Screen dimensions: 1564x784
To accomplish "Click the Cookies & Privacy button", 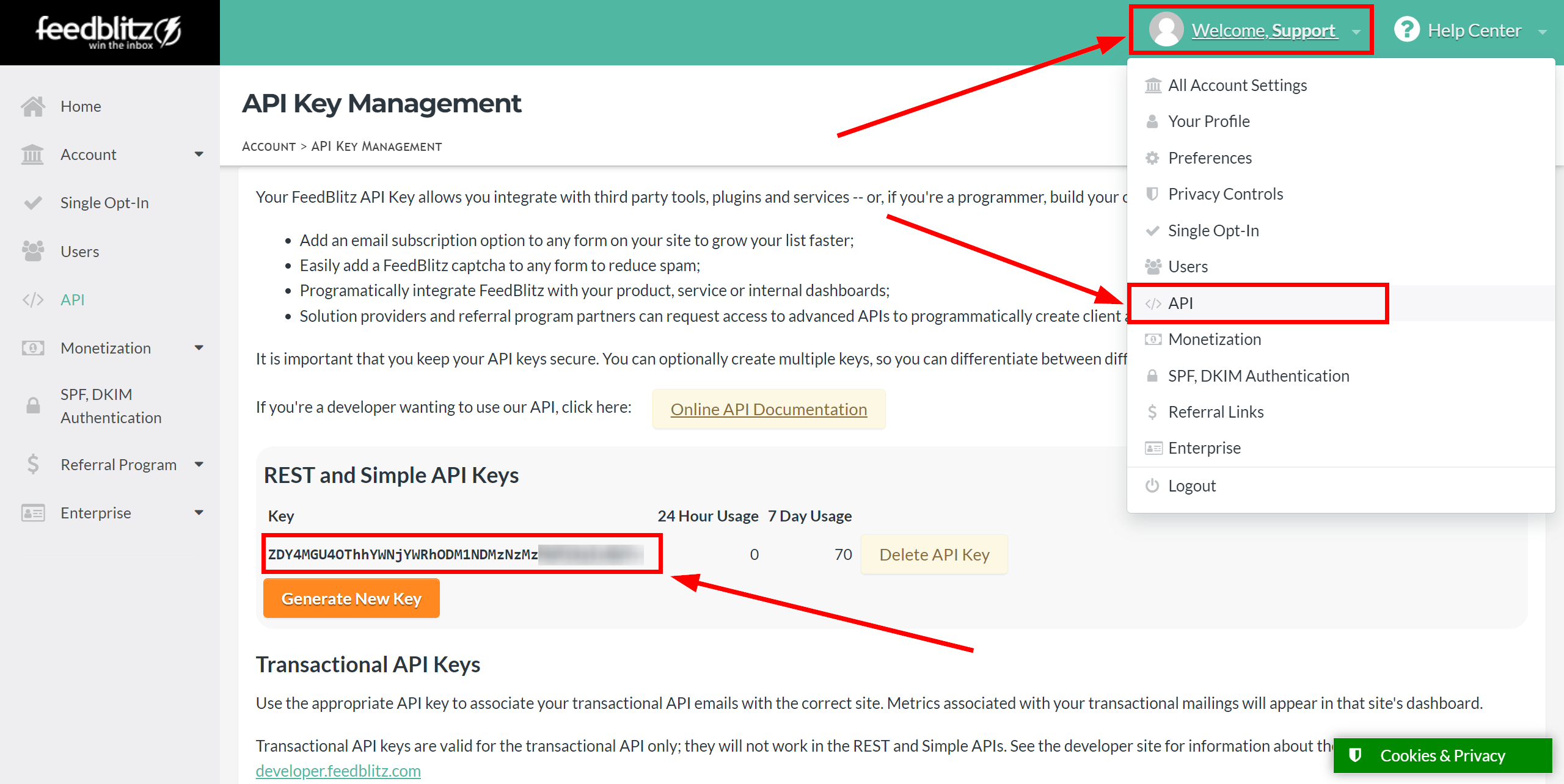I will (x=1442, y=755).
